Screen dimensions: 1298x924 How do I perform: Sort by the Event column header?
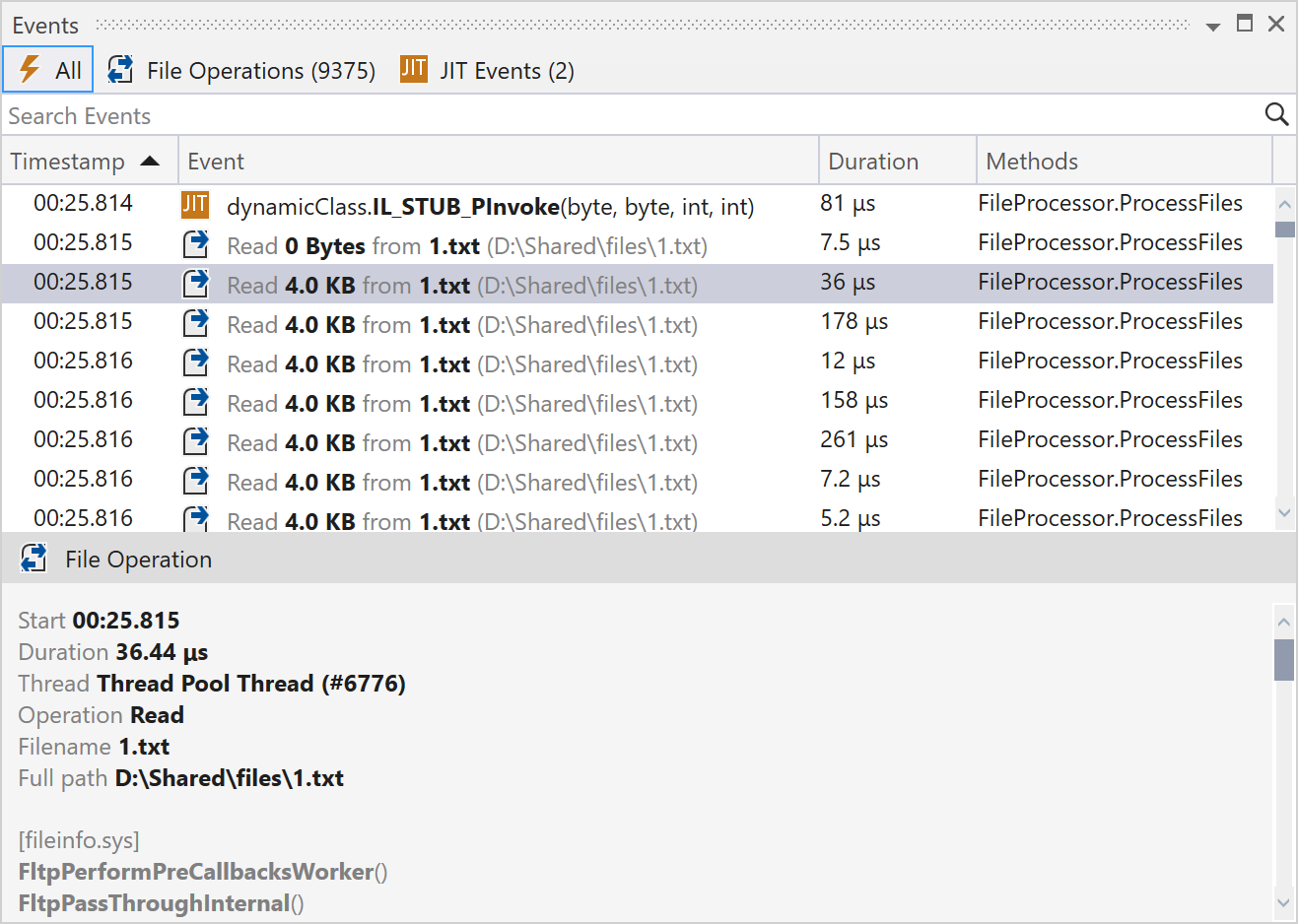tap(216, 162)
